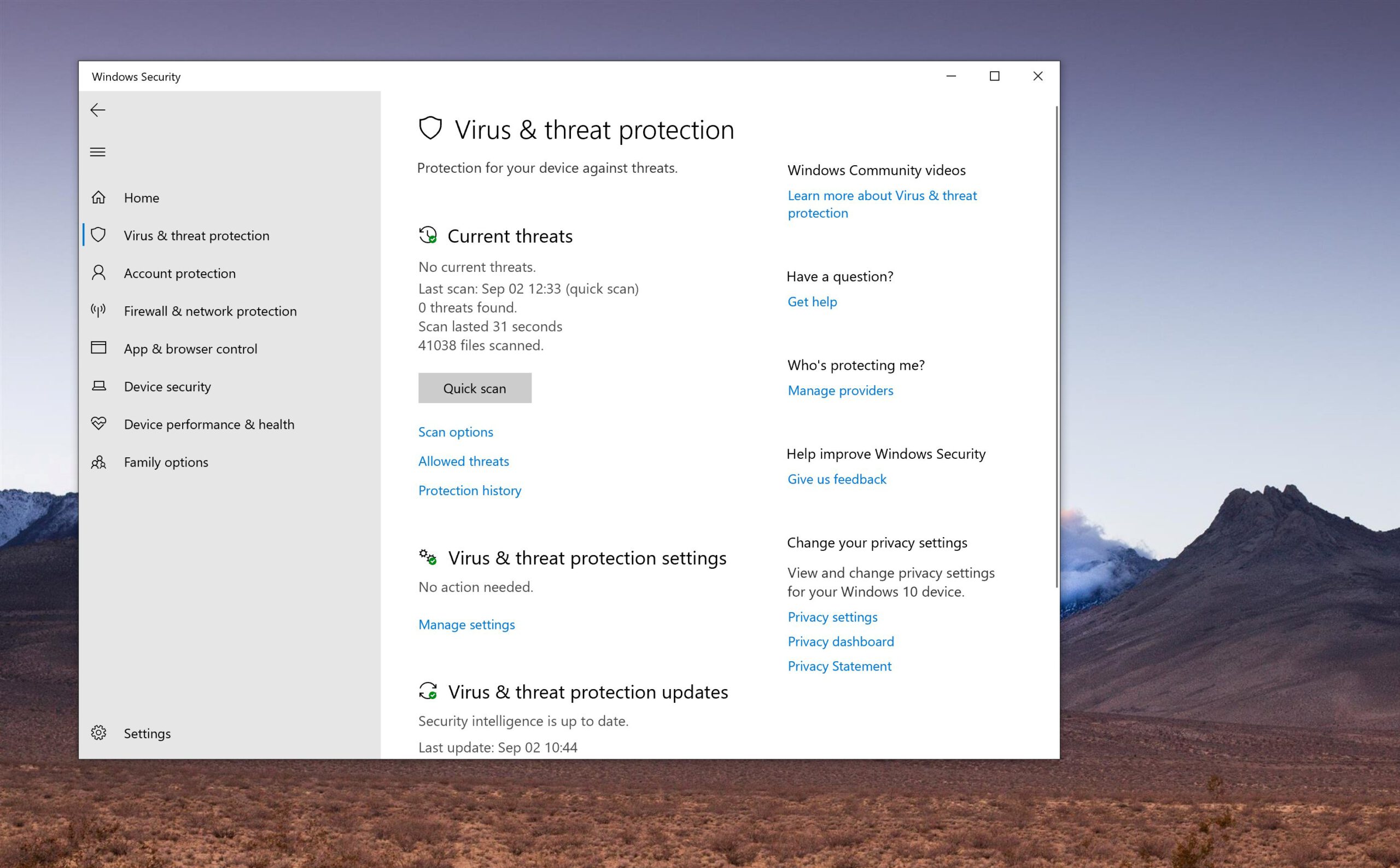The image size is (1400, 868).
Task: Click the vertical scrollbar thumb
Action: click(1056, 347)
